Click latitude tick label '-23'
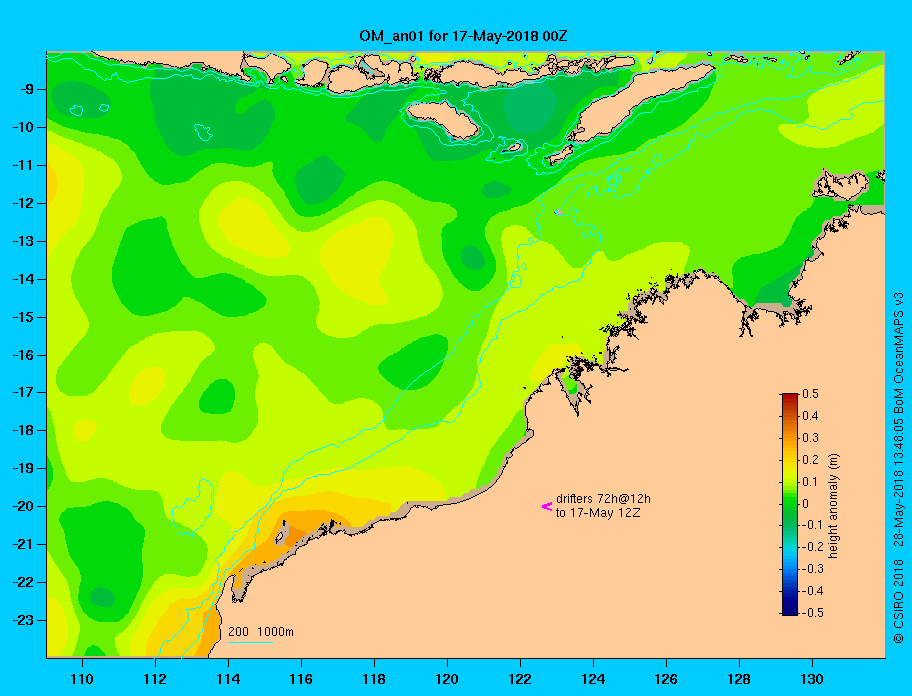 [23, 620]
